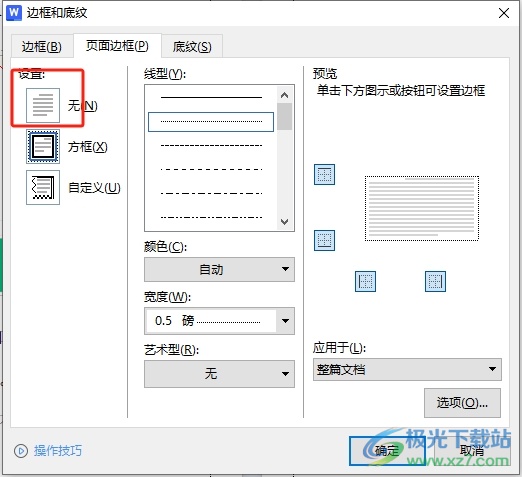Viewport: 522px width, 477px height.
Task: Open the 艺术型 art style dropdown
Action: click(219, 374)
